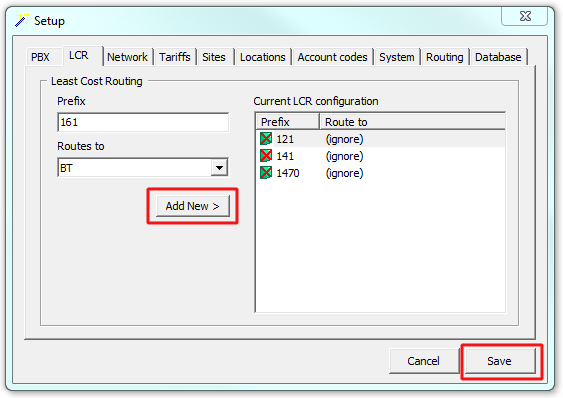Open the Database tab
563x398 pixels.
click(498, 57)
